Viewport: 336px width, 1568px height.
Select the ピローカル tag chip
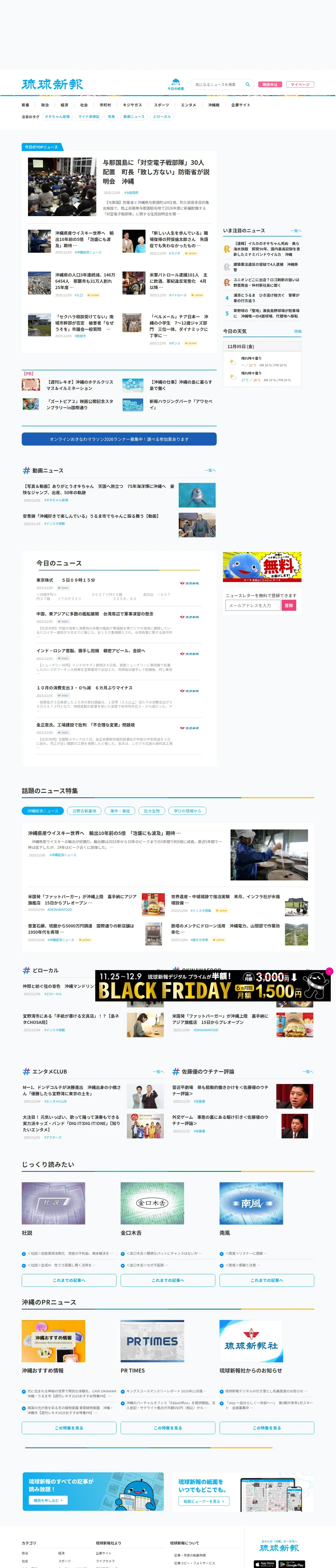point(162,117)
